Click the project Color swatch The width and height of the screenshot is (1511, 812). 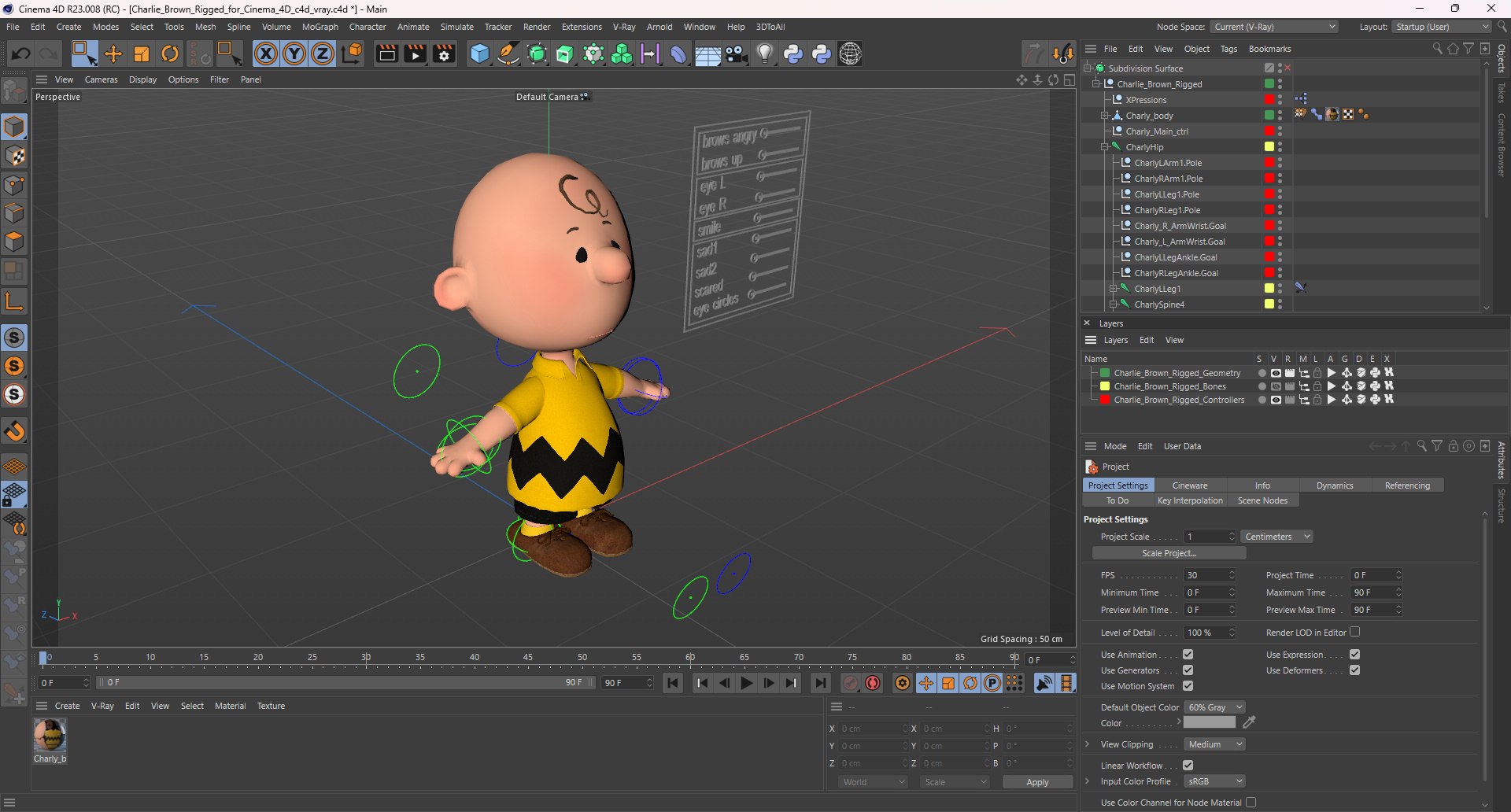pyautogui.click(x=1210, y=723)
